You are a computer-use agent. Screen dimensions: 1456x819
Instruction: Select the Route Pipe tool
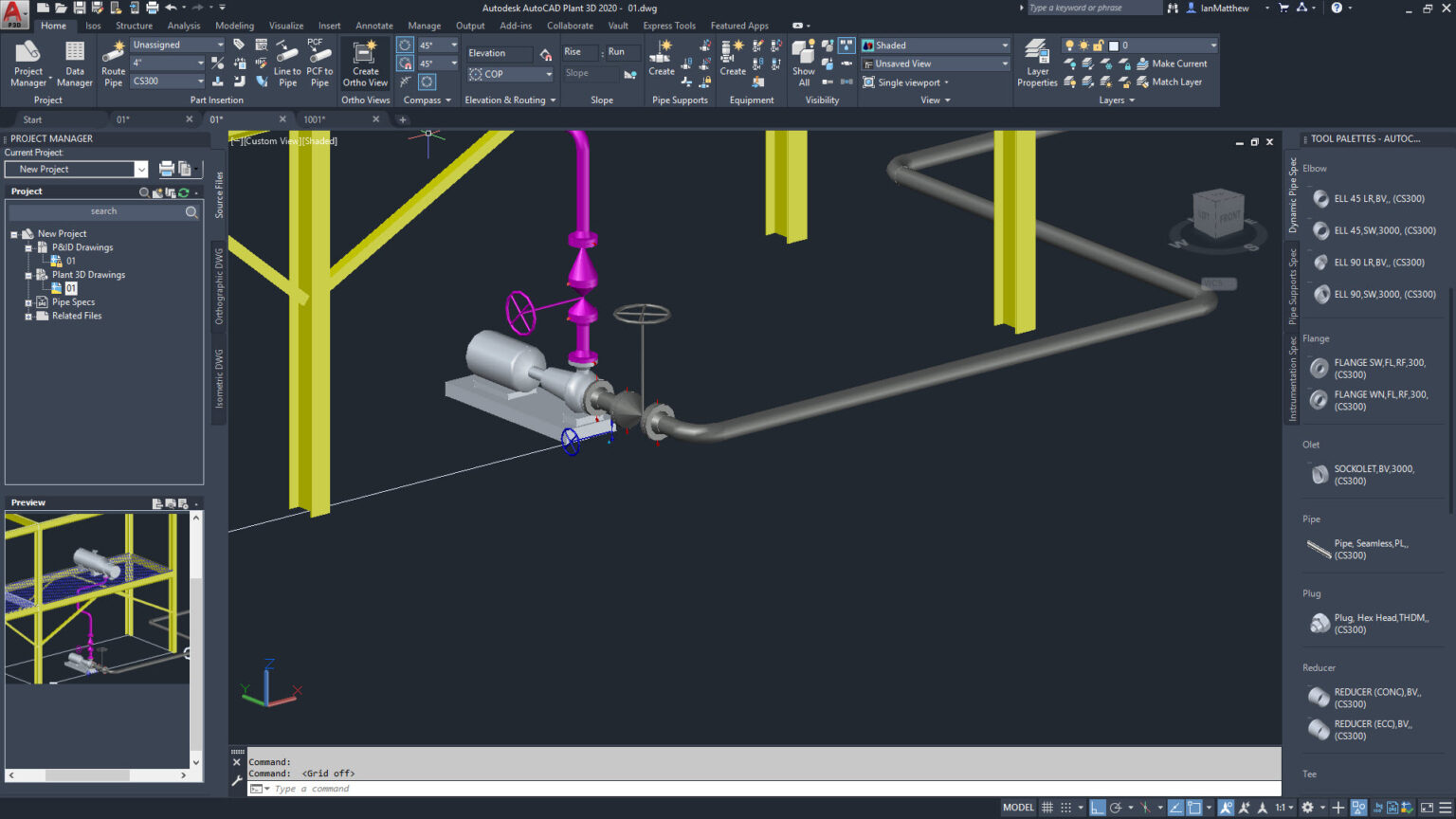[x=113, y=63]
